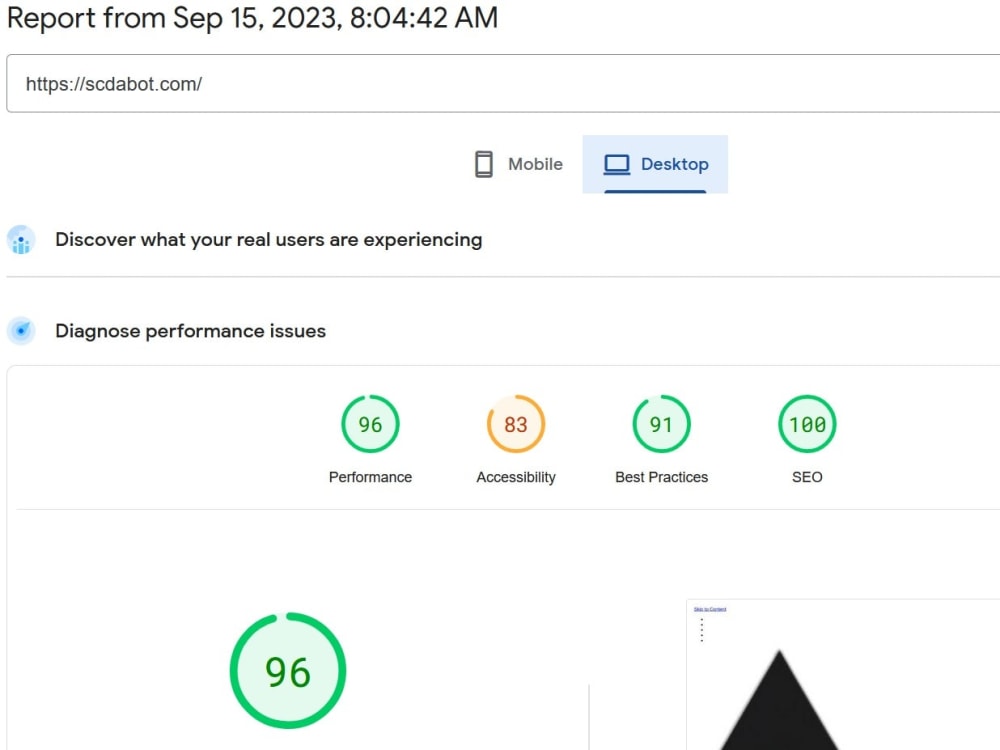Click the diagnose performance radar icon

tap(21, 331)
